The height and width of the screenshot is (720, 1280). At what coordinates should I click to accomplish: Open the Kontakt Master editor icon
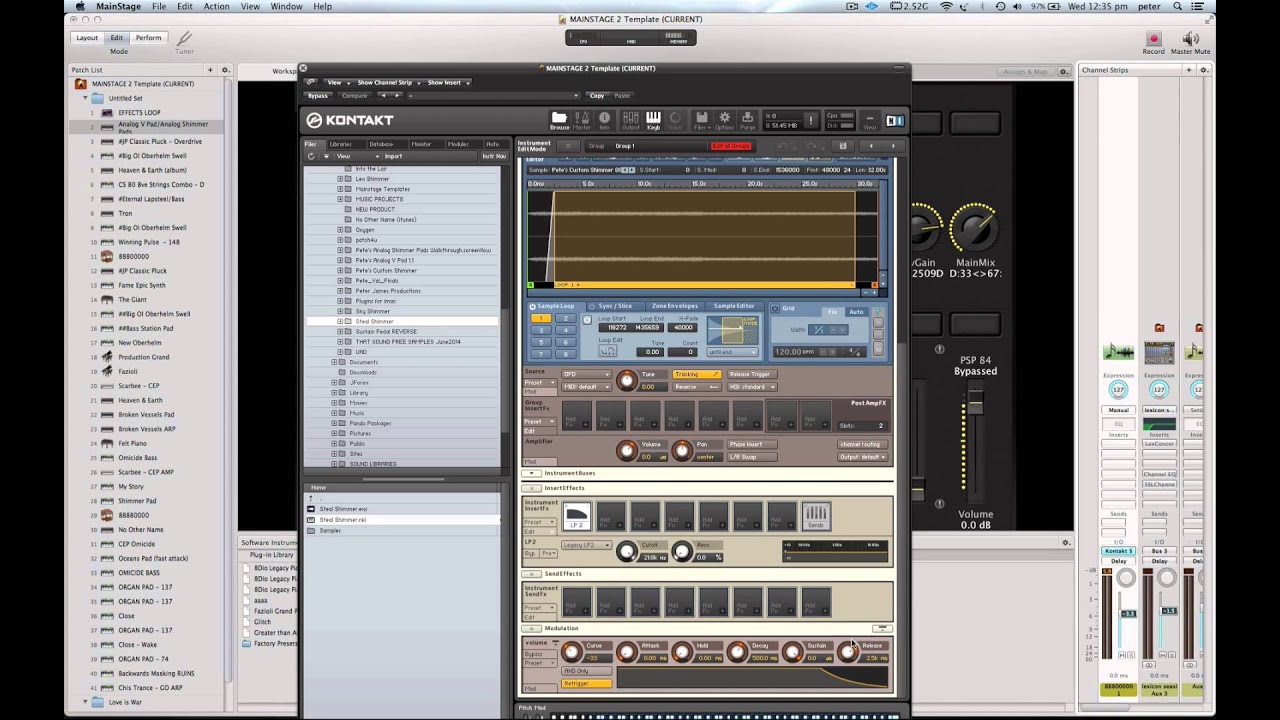coord(582,120)
